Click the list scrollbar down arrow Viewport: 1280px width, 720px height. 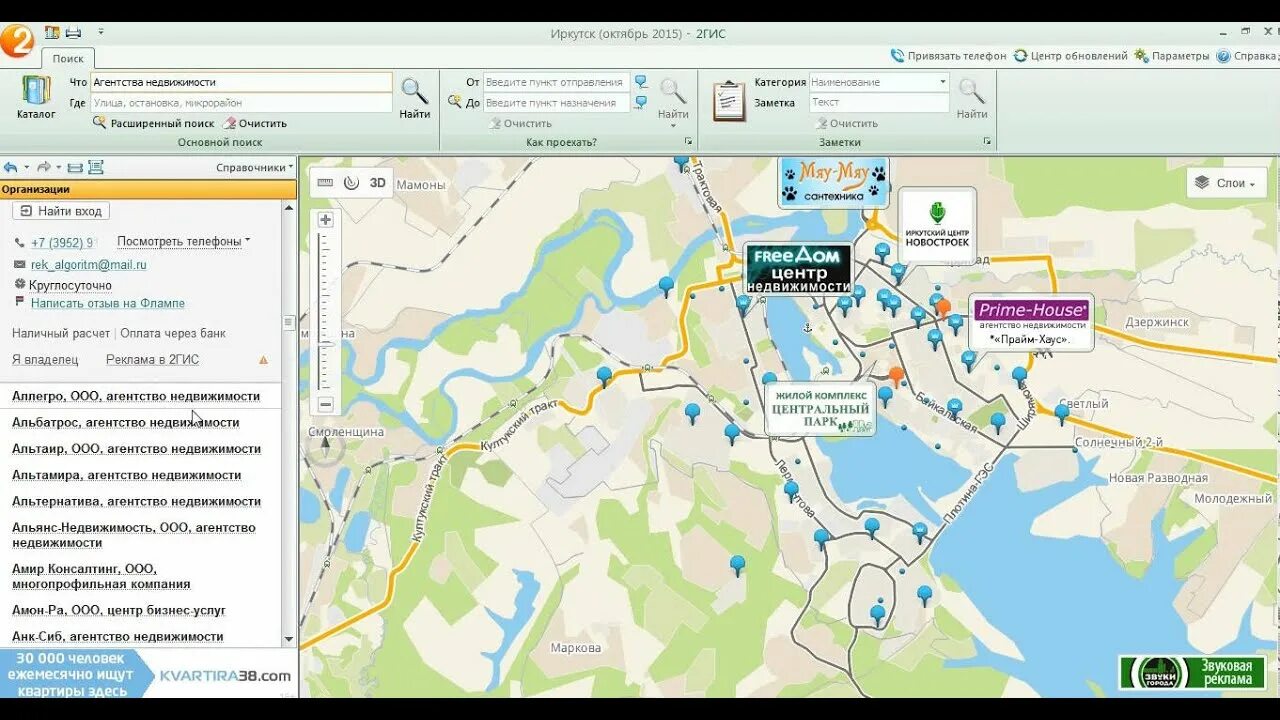tap(289, 639)
